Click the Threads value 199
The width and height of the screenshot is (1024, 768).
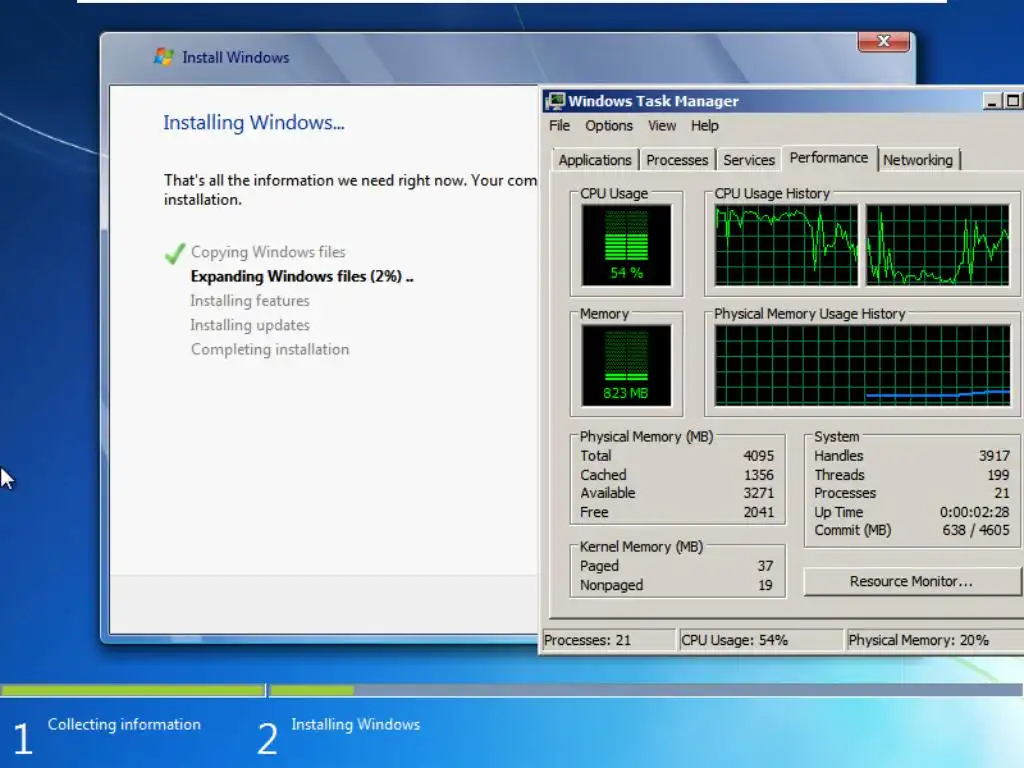click(x=998, y=475)
